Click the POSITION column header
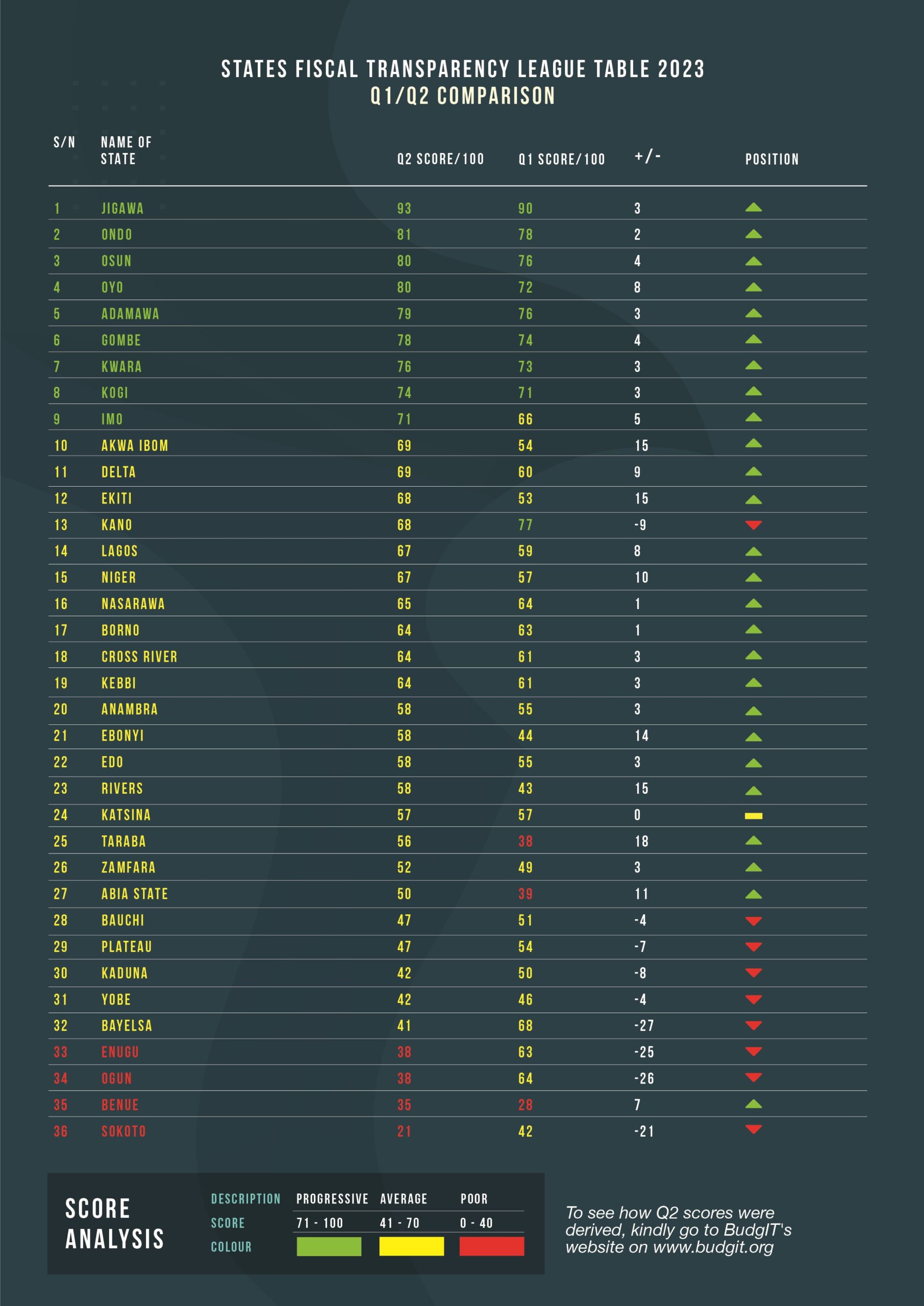The width and height of the screenshot is (924, 1306). (771, 159)
